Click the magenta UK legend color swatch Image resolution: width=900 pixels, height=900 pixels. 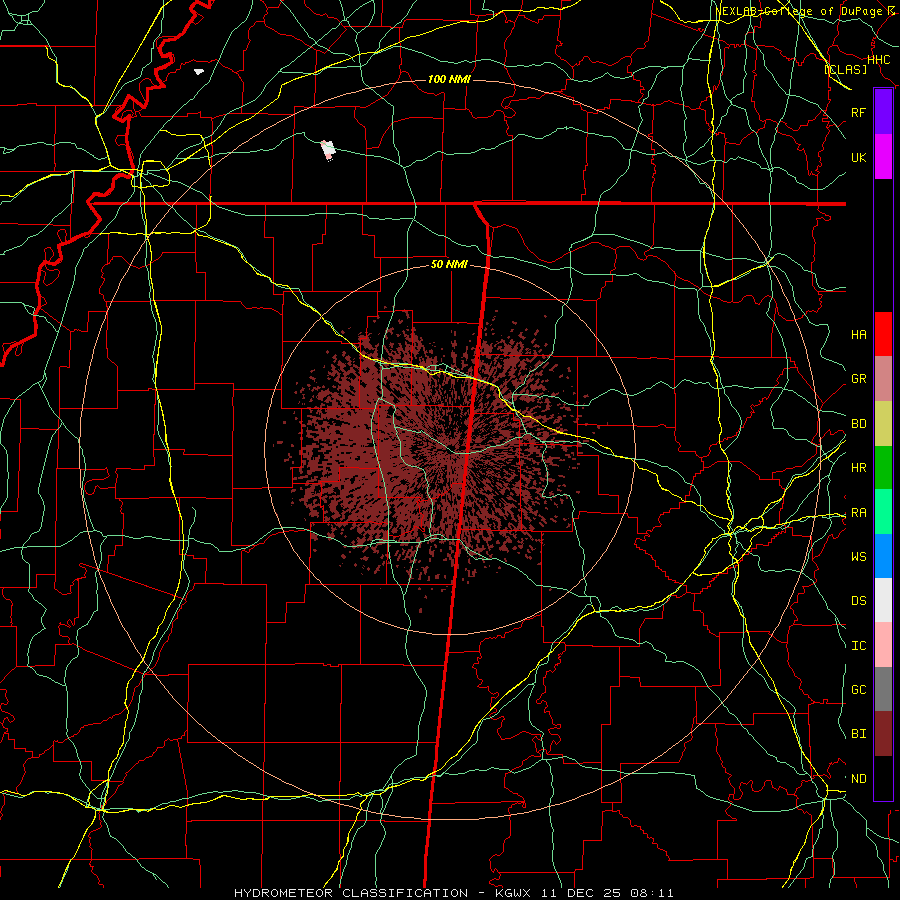coord(883,157)
